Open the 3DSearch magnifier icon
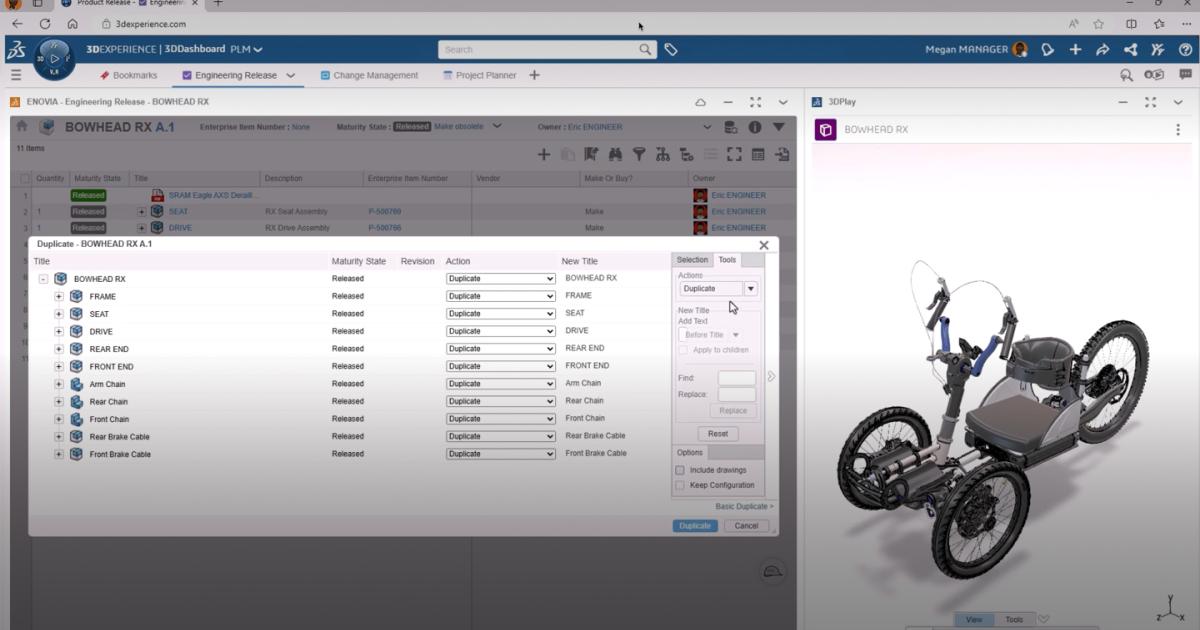1200x630 pixels. click(1124, 74)
